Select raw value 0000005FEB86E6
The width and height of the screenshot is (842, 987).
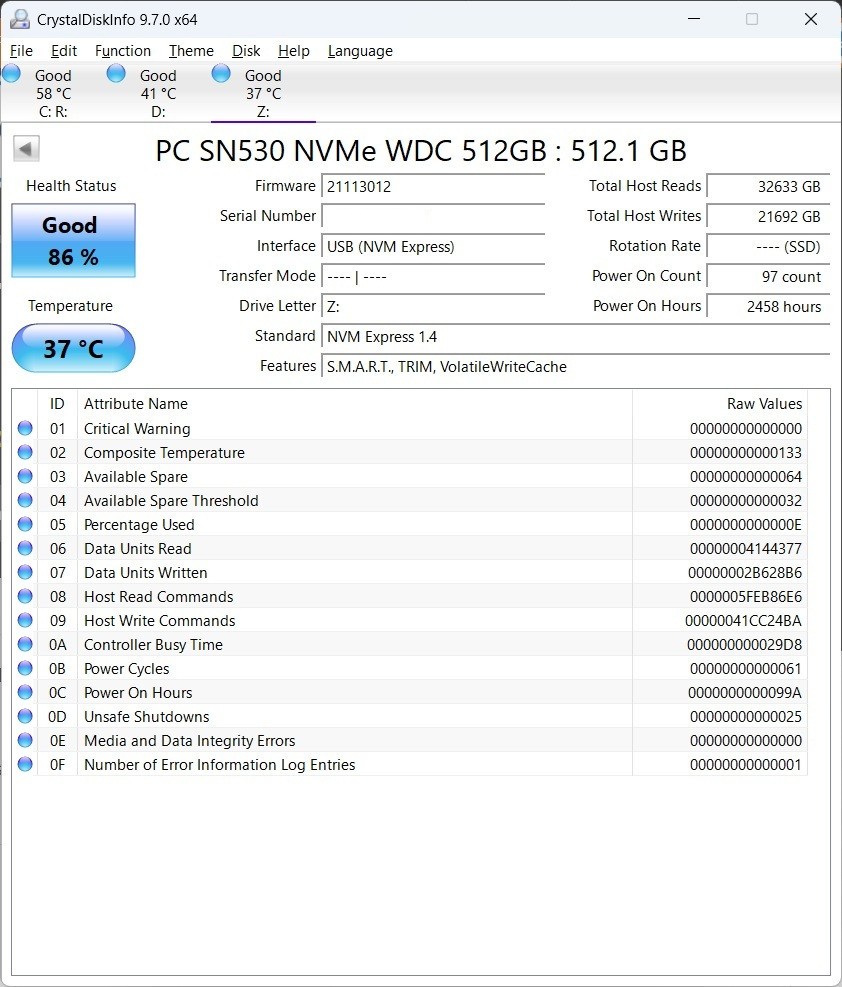click(746, 596)
